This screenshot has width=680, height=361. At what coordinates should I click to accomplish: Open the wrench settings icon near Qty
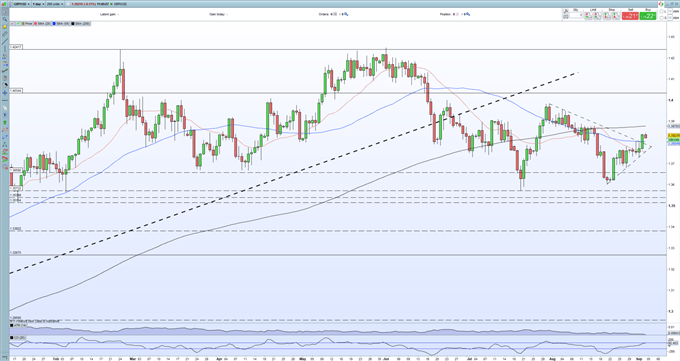point(566,10)
